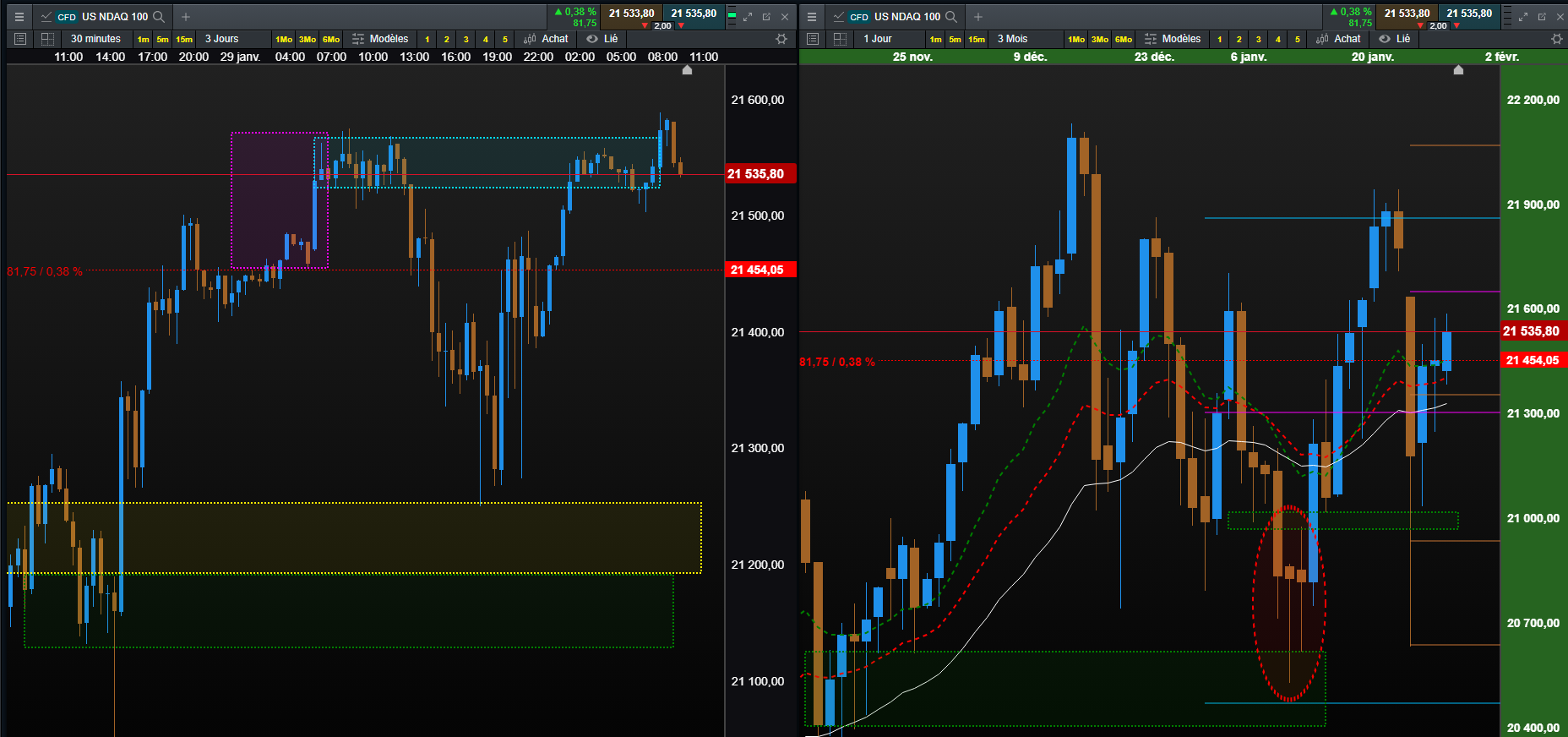Pop out the left chart window

click(x=766, y=16)
